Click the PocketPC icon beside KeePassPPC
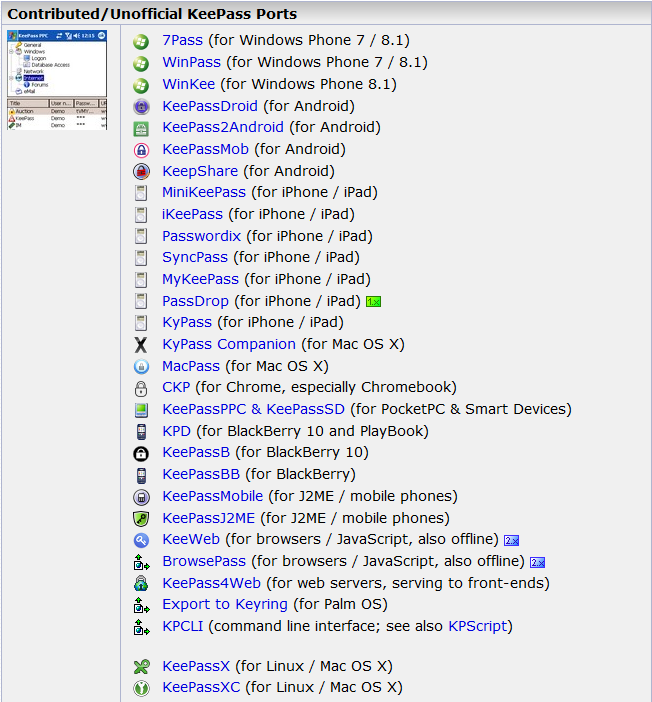This screenshot has width=652, height=702. click(141, 410)
